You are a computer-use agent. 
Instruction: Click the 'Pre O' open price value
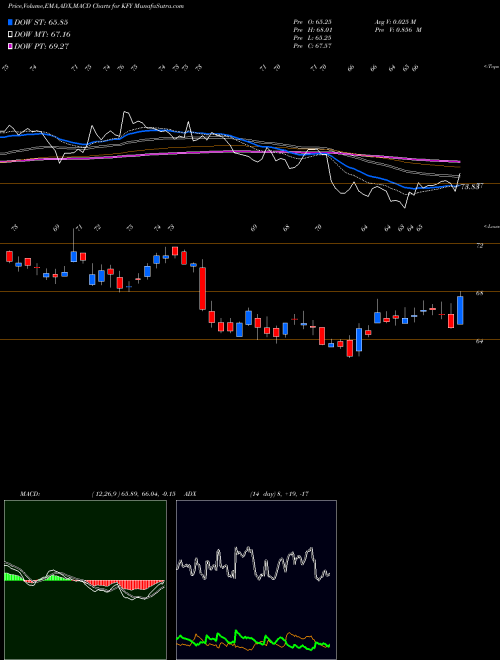click(312, 22)
